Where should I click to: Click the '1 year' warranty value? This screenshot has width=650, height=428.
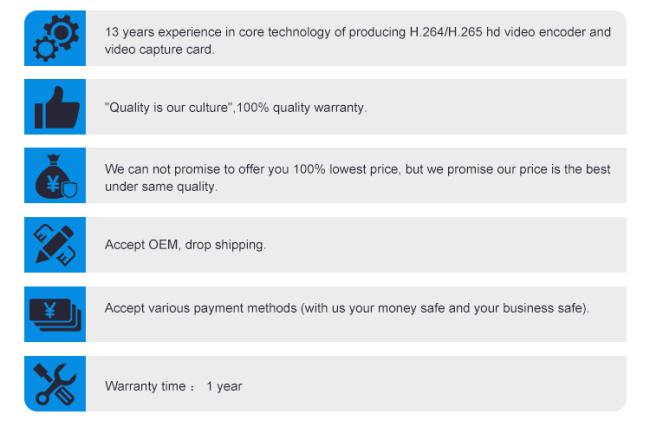point(224,386)
